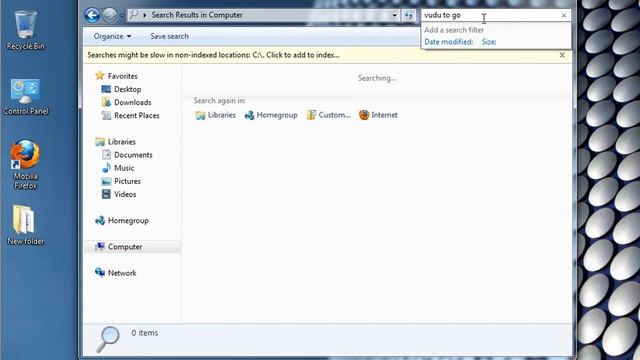Open Downloads in Favorites

pyautogui.click(x=133, y=102)
